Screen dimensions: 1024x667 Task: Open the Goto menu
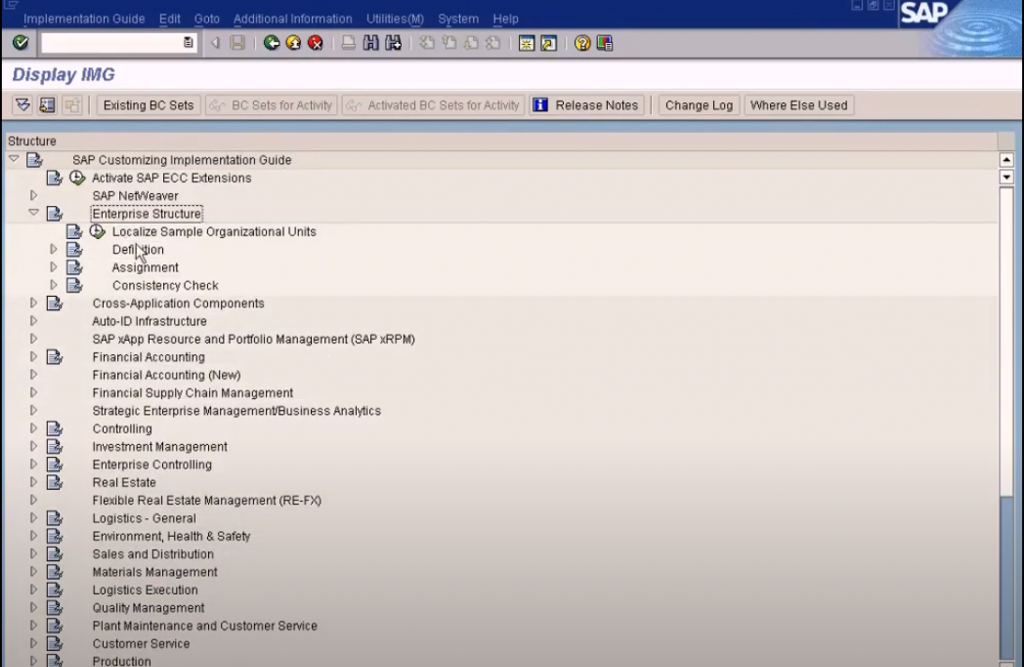pyautogui.click(x=206, y=19)
